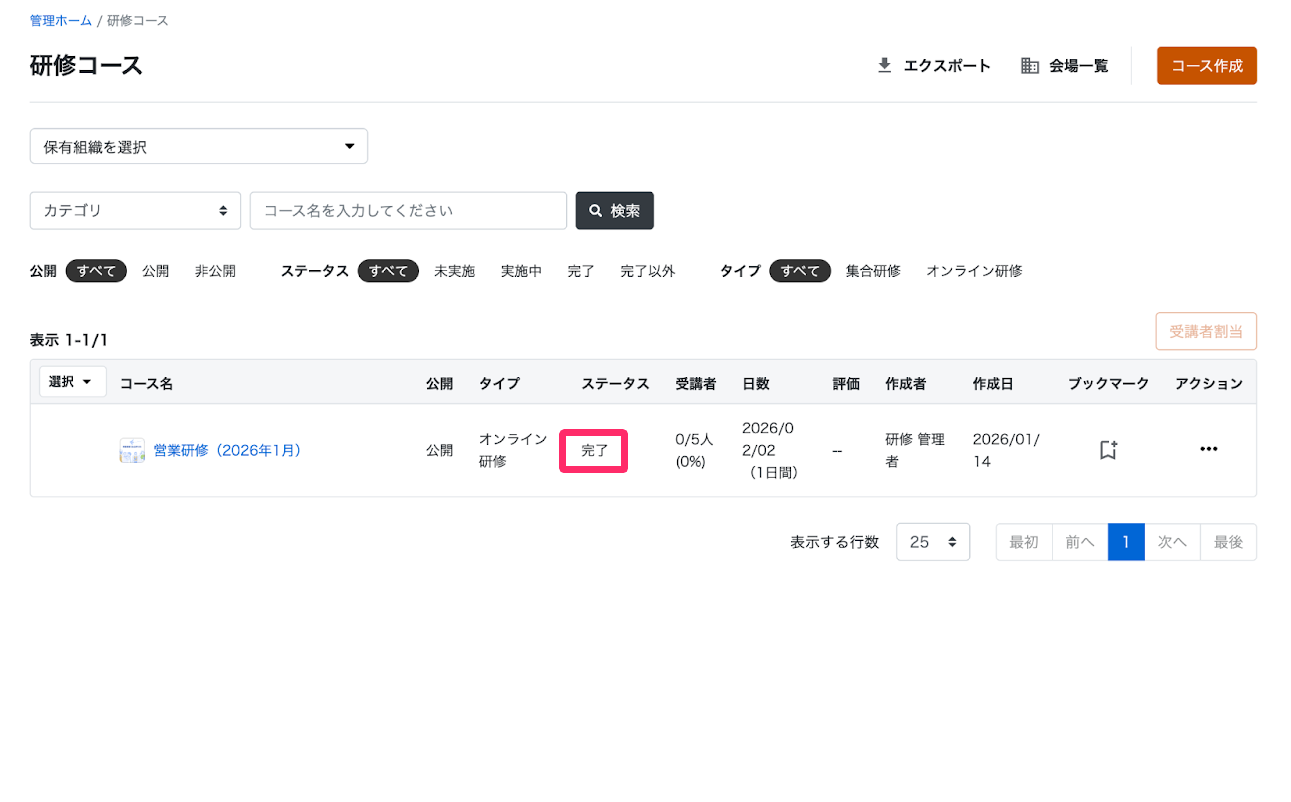The width and height of the screenshot is (1291, 802).
Task: Click the 作成者 column header
Action: [905, 383]
